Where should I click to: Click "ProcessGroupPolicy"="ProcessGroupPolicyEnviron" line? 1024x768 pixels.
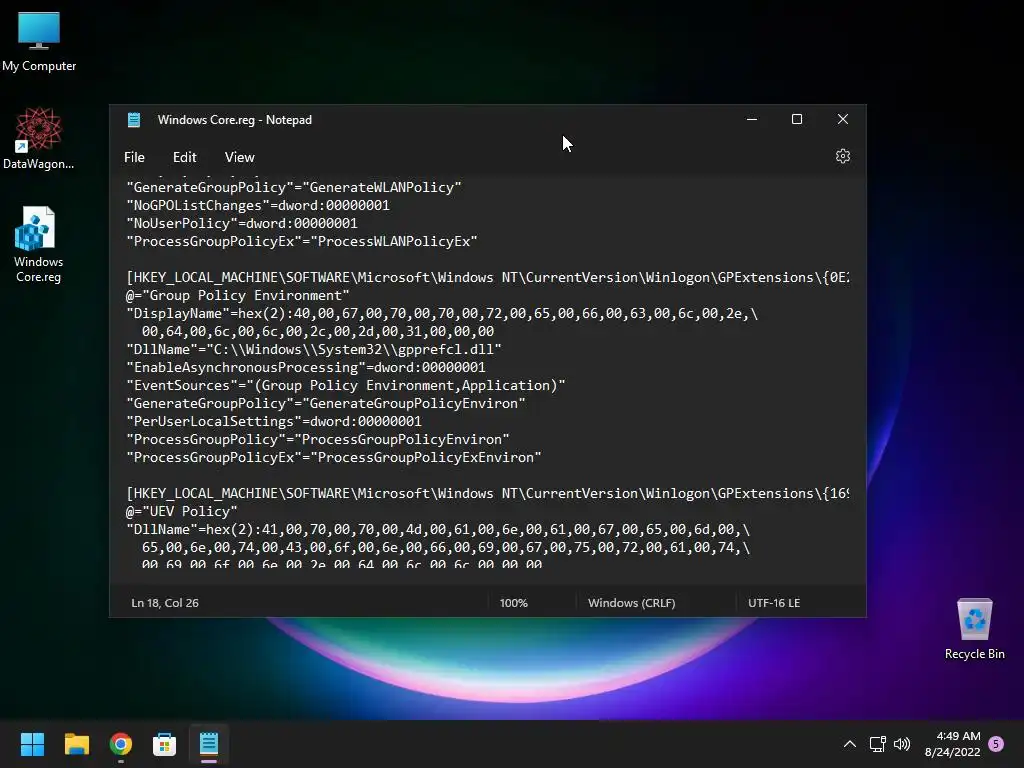tap(317, 440)
